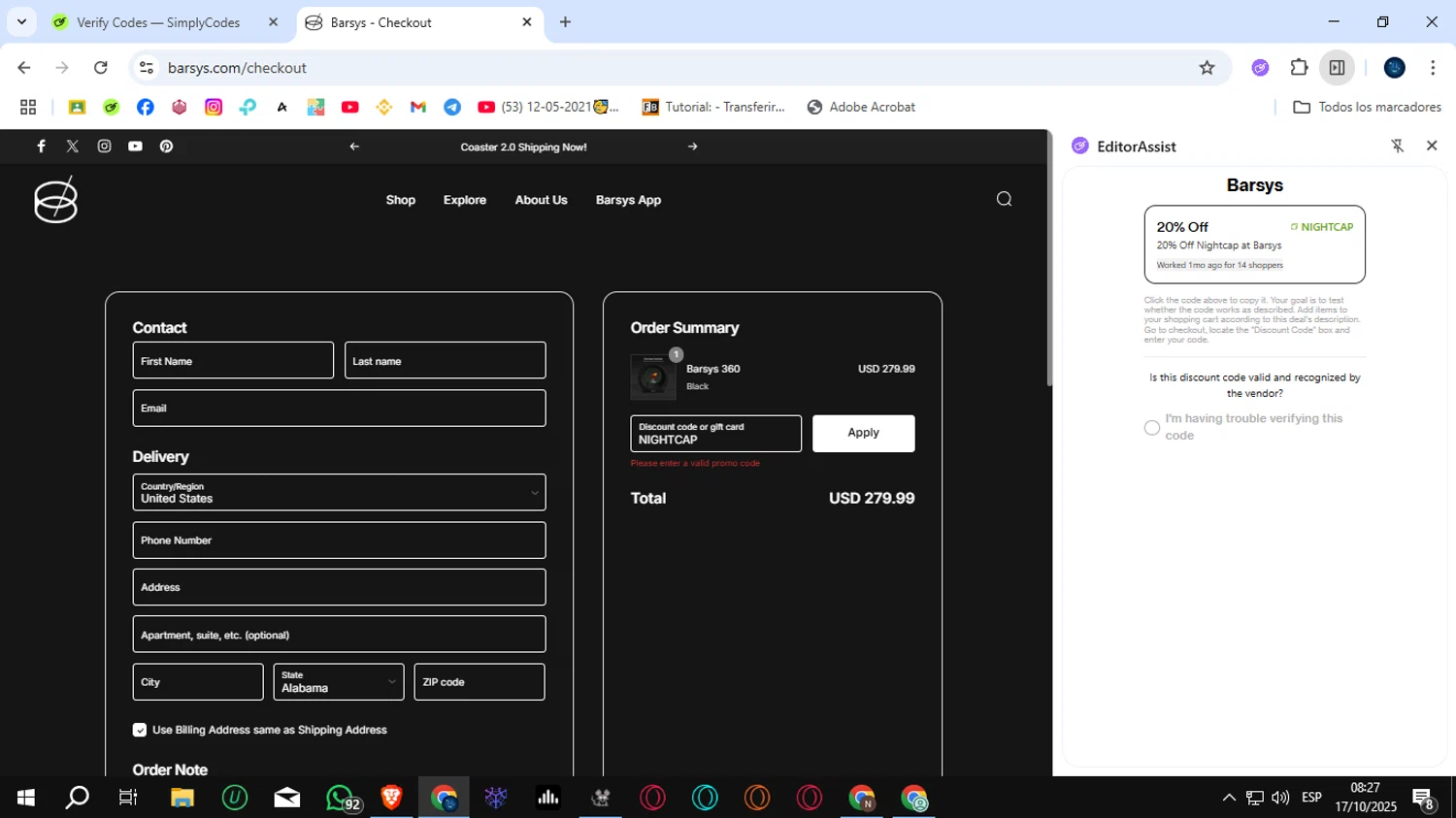Image resolution: width=1456 pixels, height=818 pixels.
Task: View site information icon in address bar
Action: (x=147, y=68)
